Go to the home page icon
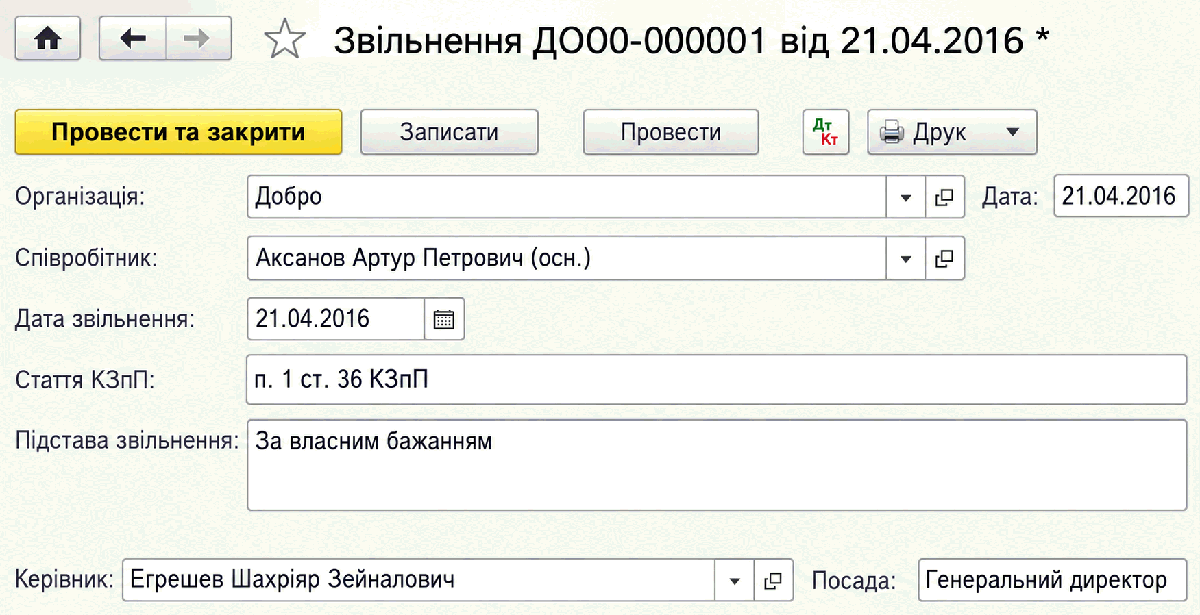The image size is (1200, 615). [49, 39]
